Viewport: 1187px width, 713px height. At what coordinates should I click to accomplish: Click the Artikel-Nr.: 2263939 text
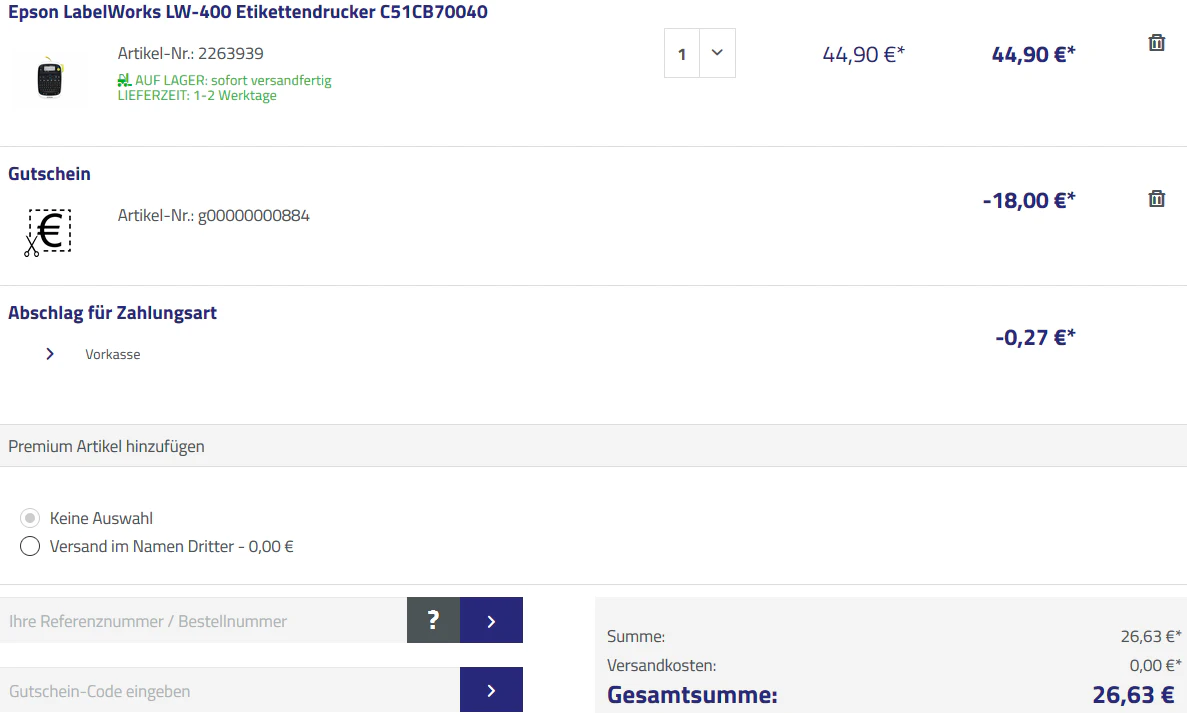191,54
